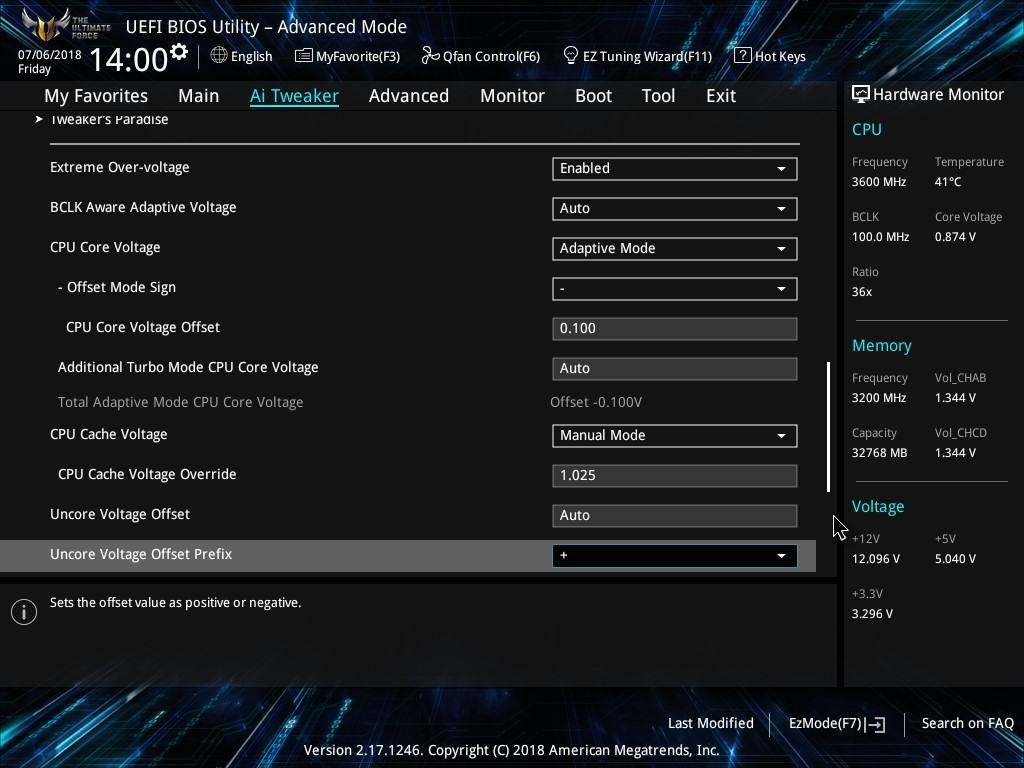Click the CPU frequency 3600 MHz value

click(878, 182)
